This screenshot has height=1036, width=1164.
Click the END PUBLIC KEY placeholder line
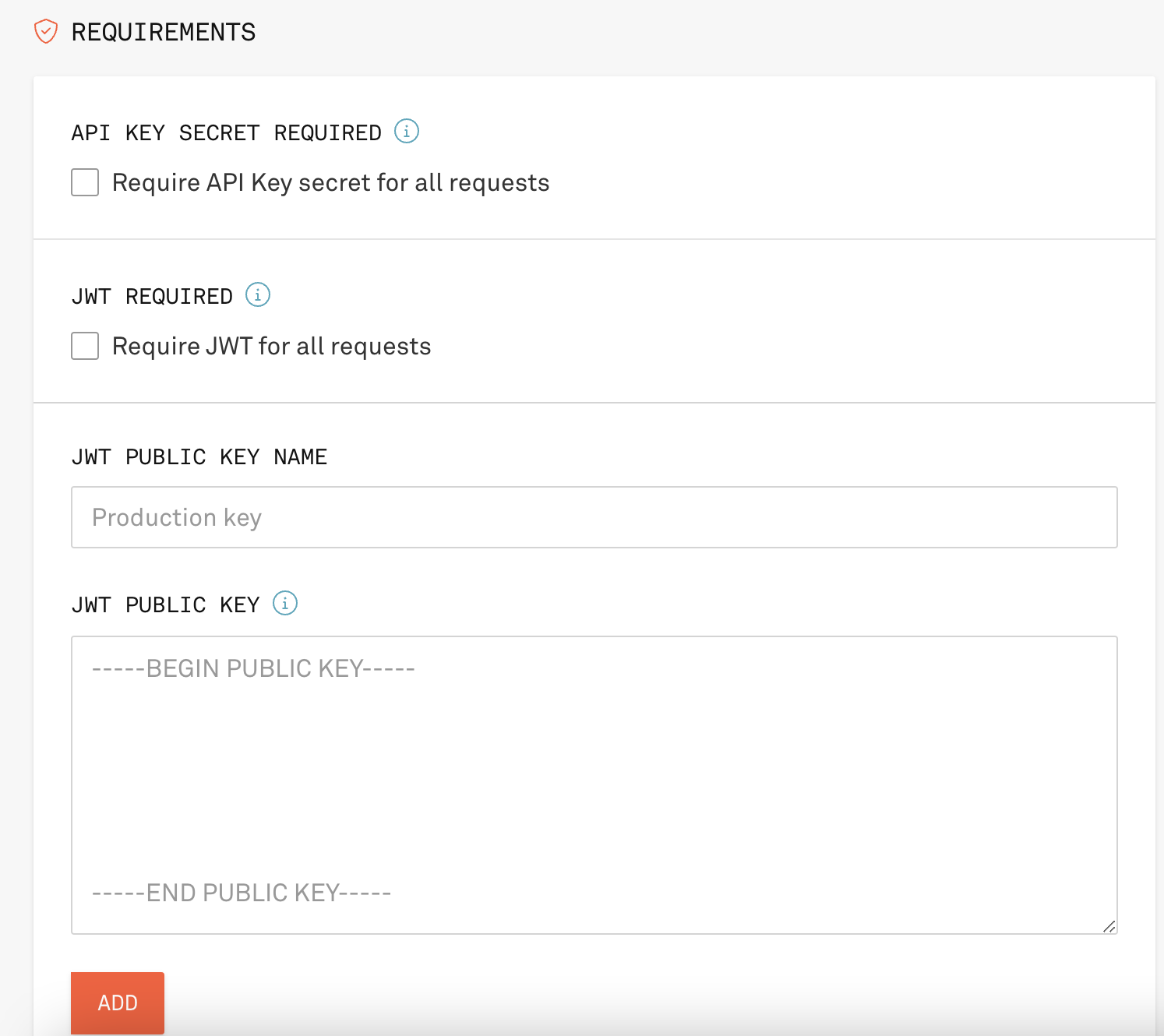(x=242, y=893)
